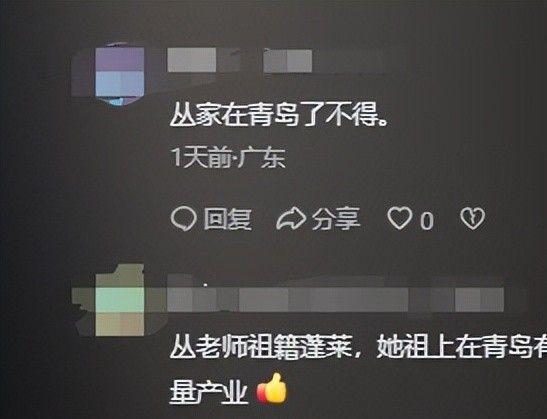Click the thumbs-up emoji in second comment
547x419 pixels.
[x=272, y=388]
